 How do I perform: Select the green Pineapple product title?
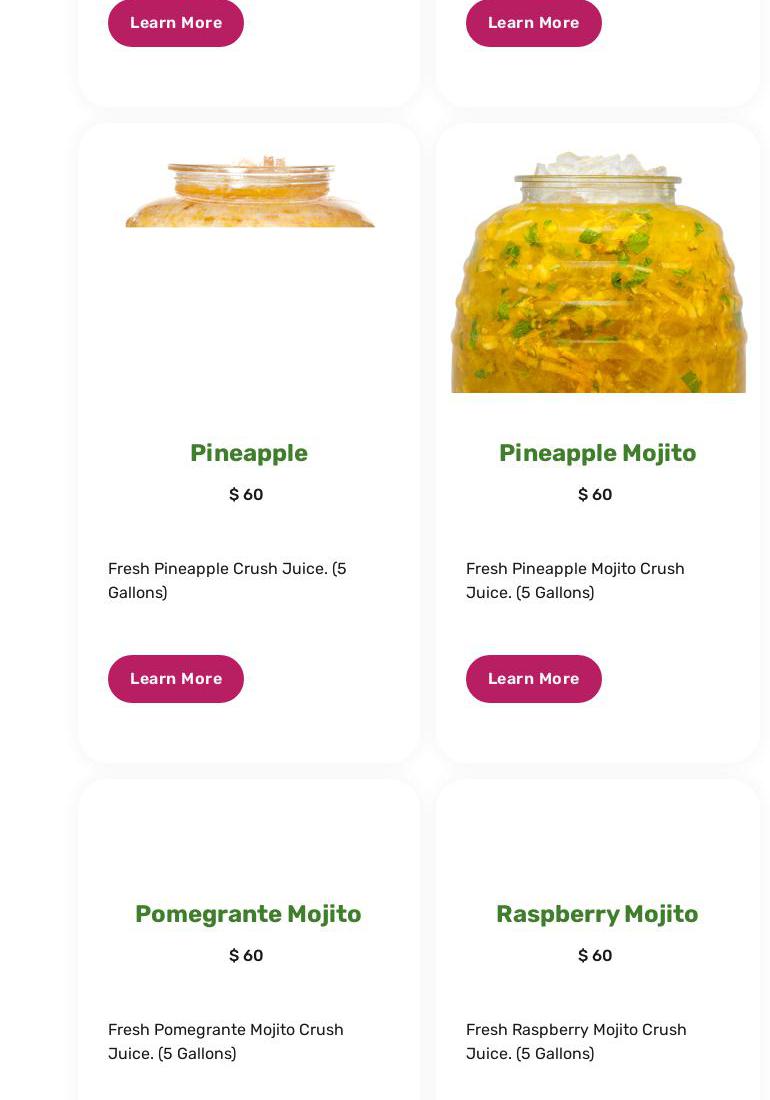pyautogui.click(x=249, y=453)
